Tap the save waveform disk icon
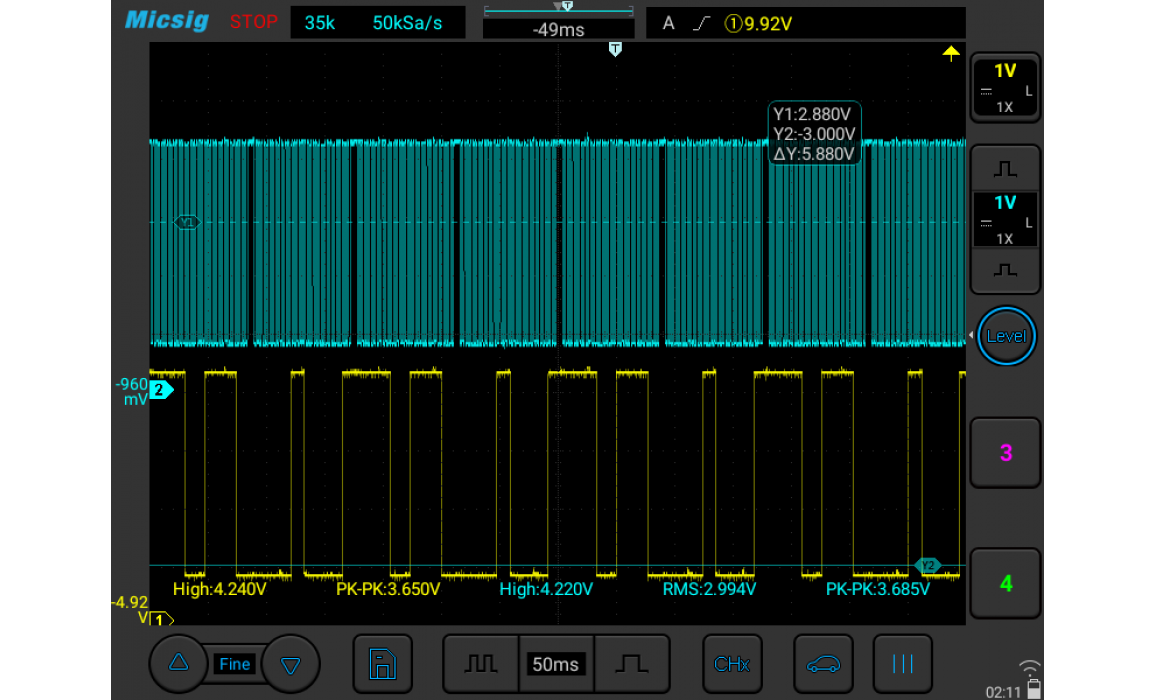This screenshot has width=1156, height=700. coord(382,664)
